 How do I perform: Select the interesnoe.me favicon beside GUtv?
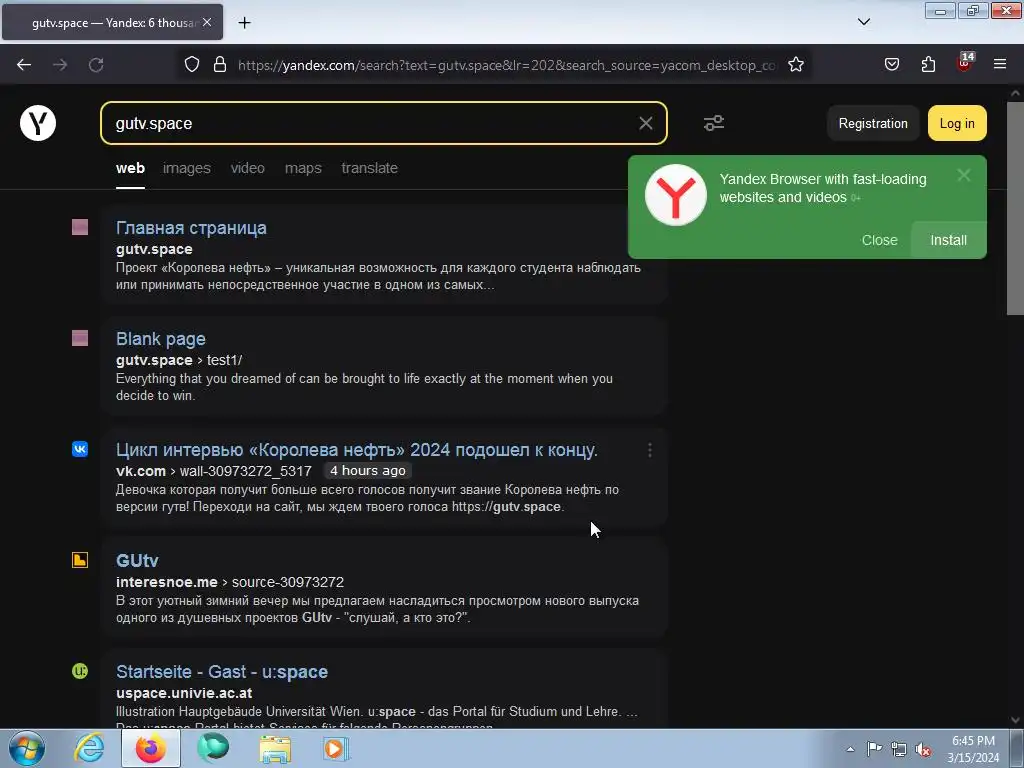click(x=80, y=560)
